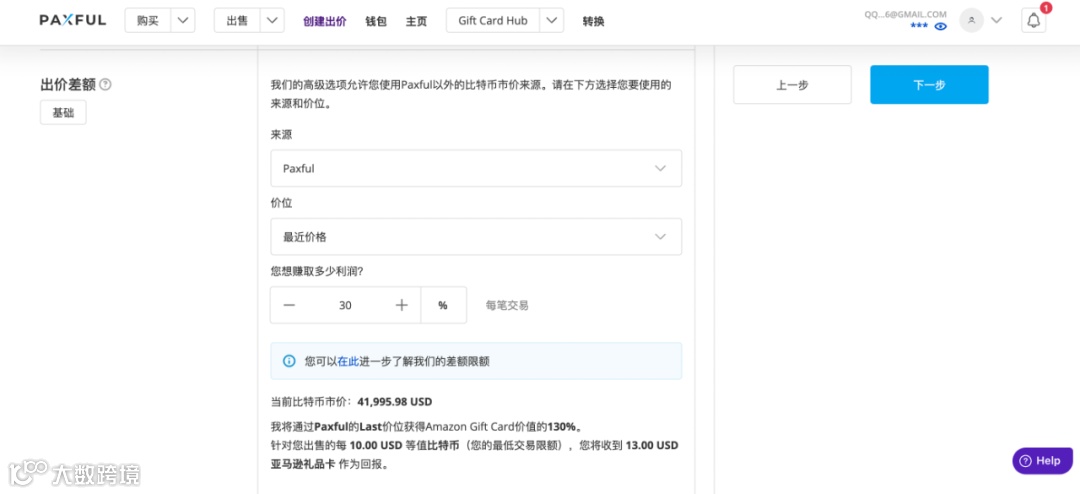Click the hidden balance asterisks
The image size is (1080, 494).
click(919, 25)
